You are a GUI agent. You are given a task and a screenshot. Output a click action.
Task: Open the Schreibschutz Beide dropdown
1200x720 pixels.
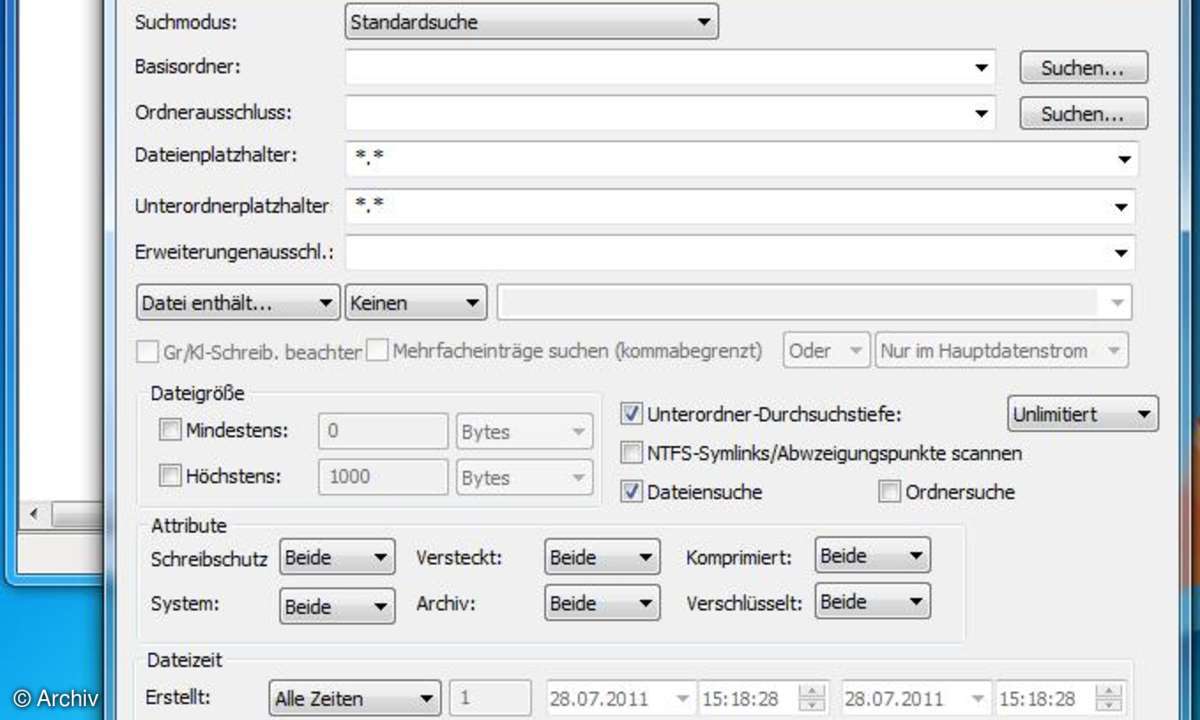337,558
